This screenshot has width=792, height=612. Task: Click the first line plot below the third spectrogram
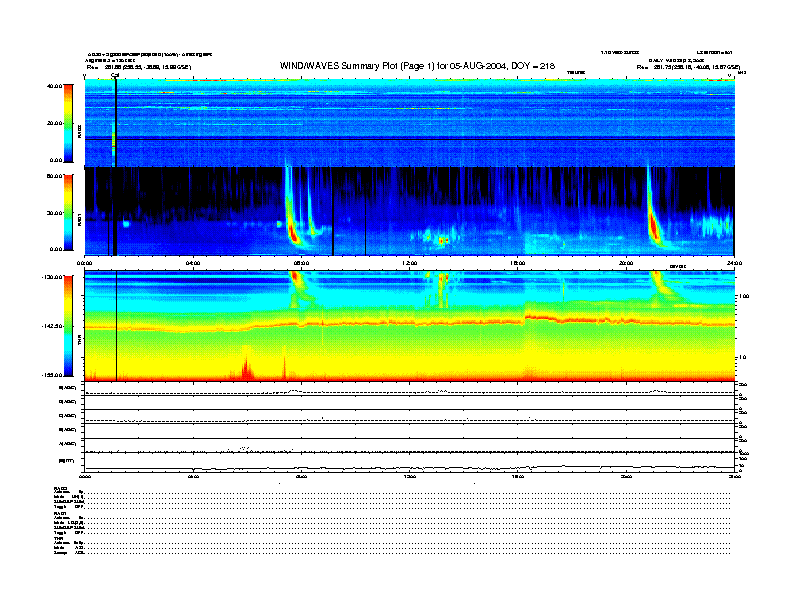410,391
